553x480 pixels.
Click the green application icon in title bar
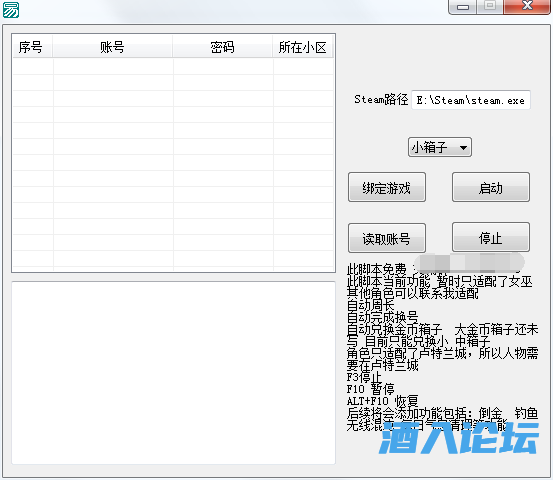pyautogui.click(x=11, y=10)
